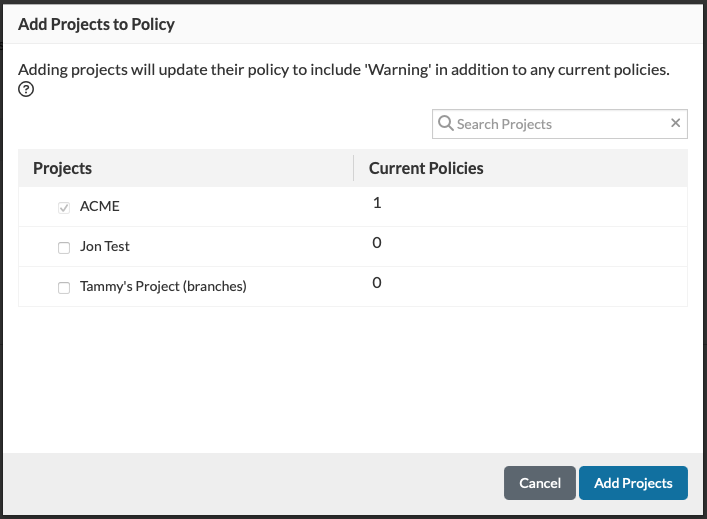Click the help question mark icon
The width and height of the screenshot is (707, 519).
(x=27, y=90)
